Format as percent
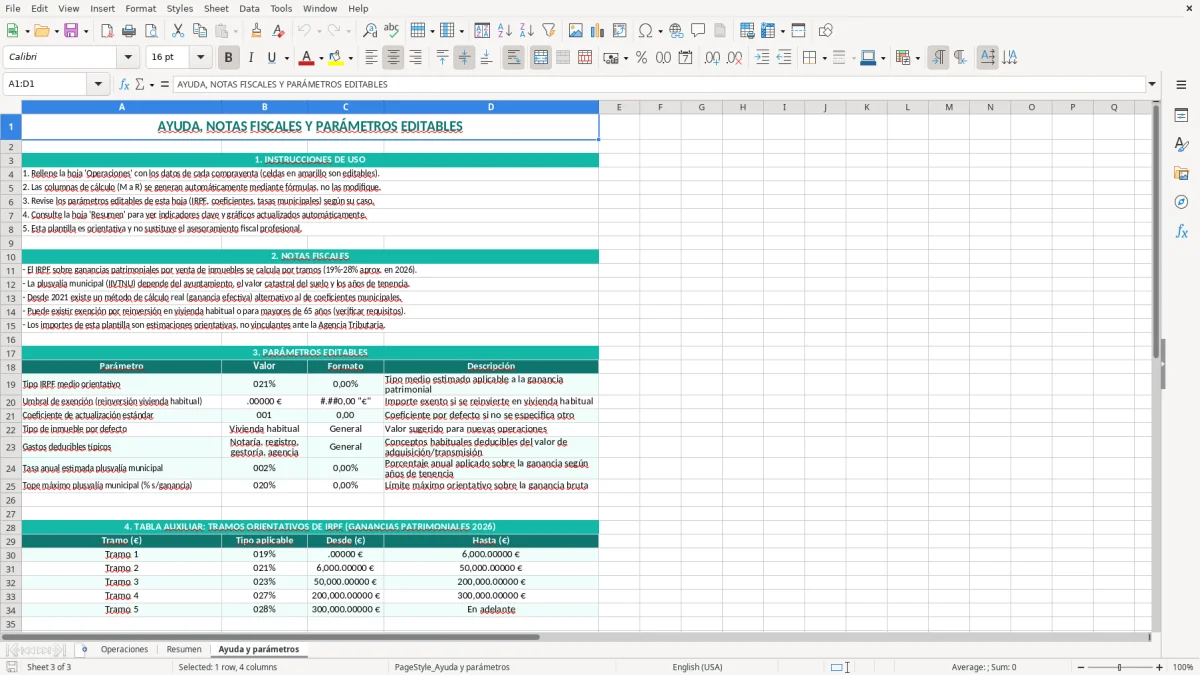This screenshot has width=1200, height=675. tap(641, 58)
